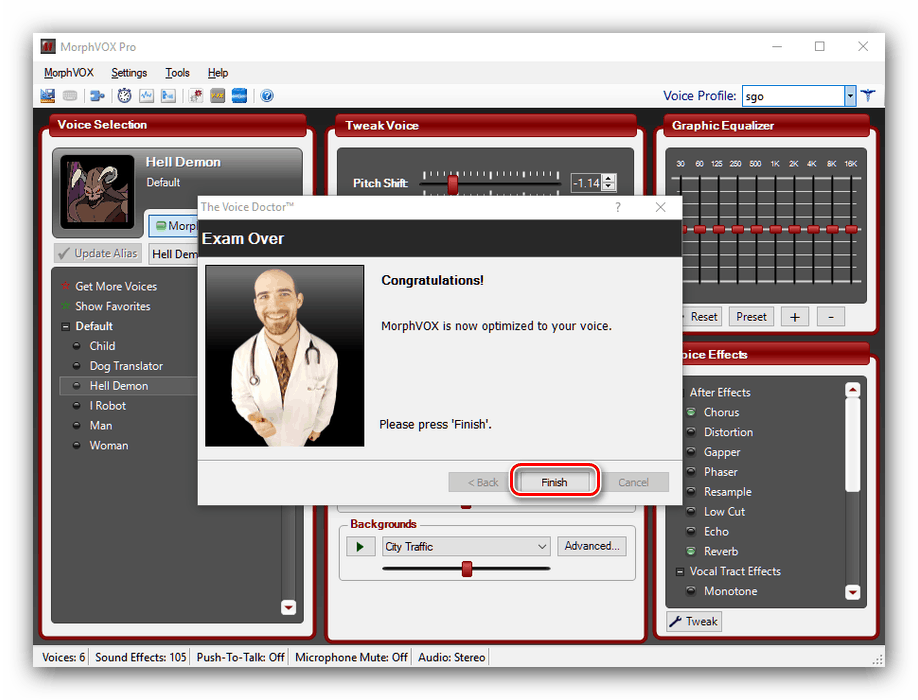
Task: Click the waveform sound effects toolbar icon
Action: click(x=146, y=95)
